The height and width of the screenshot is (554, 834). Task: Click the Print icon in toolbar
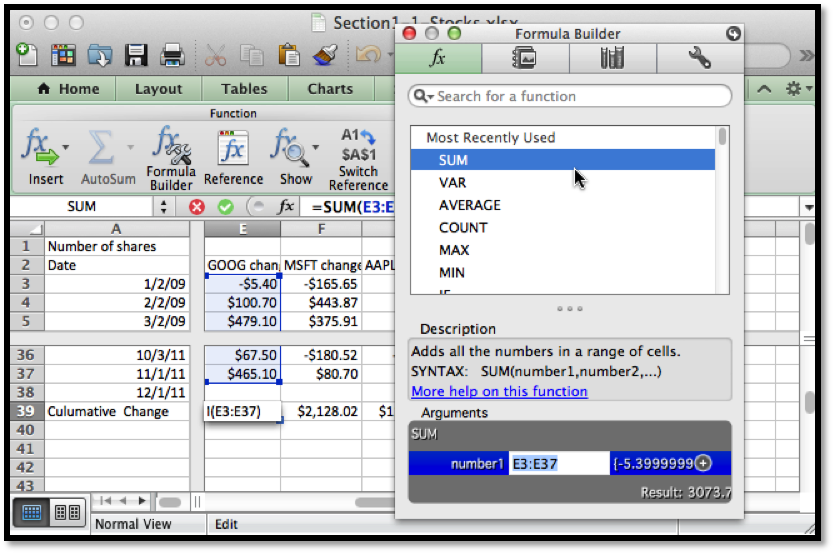172,54
